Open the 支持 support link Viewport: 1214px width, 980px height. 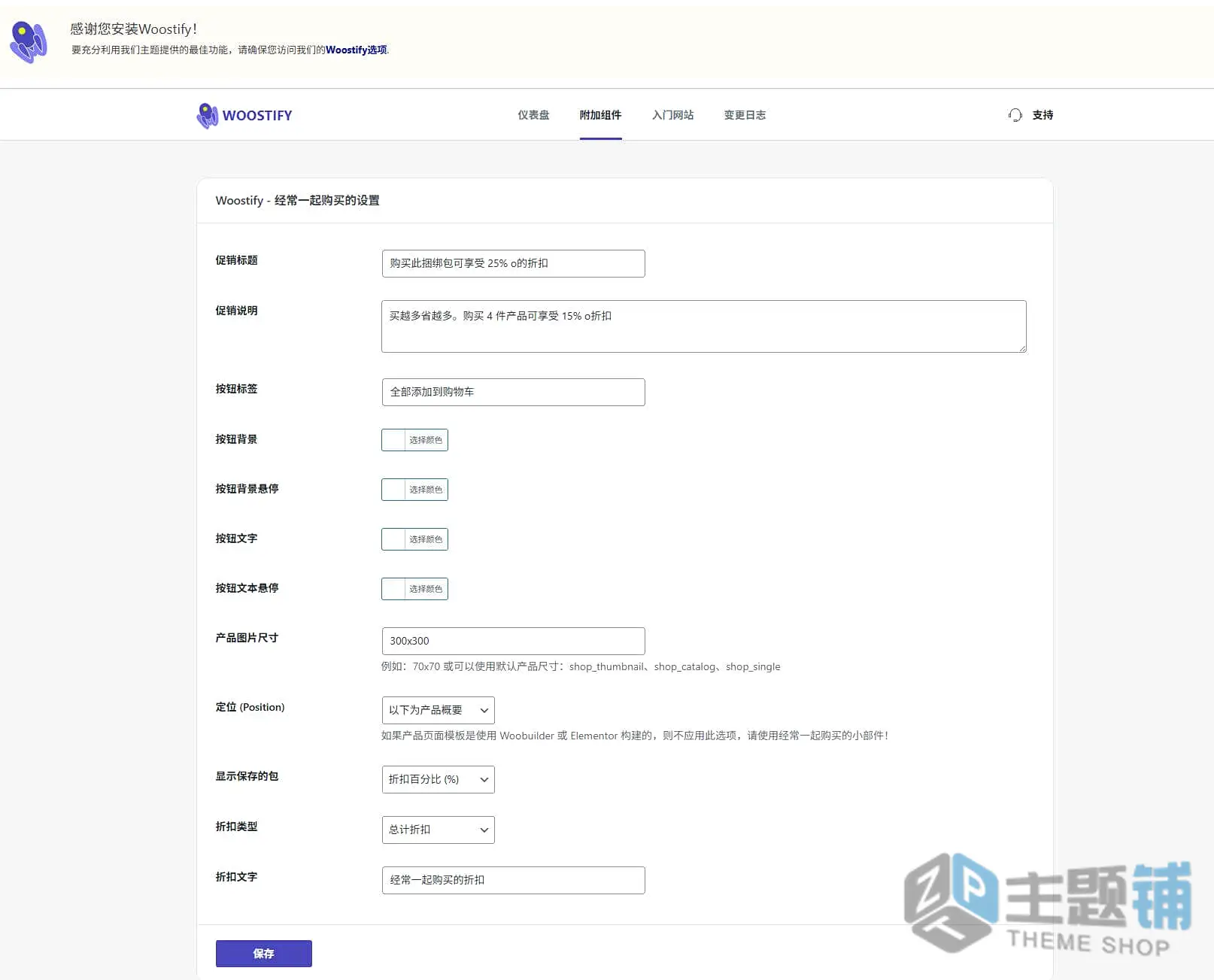pyautogui.click(x=1043, y=115)
